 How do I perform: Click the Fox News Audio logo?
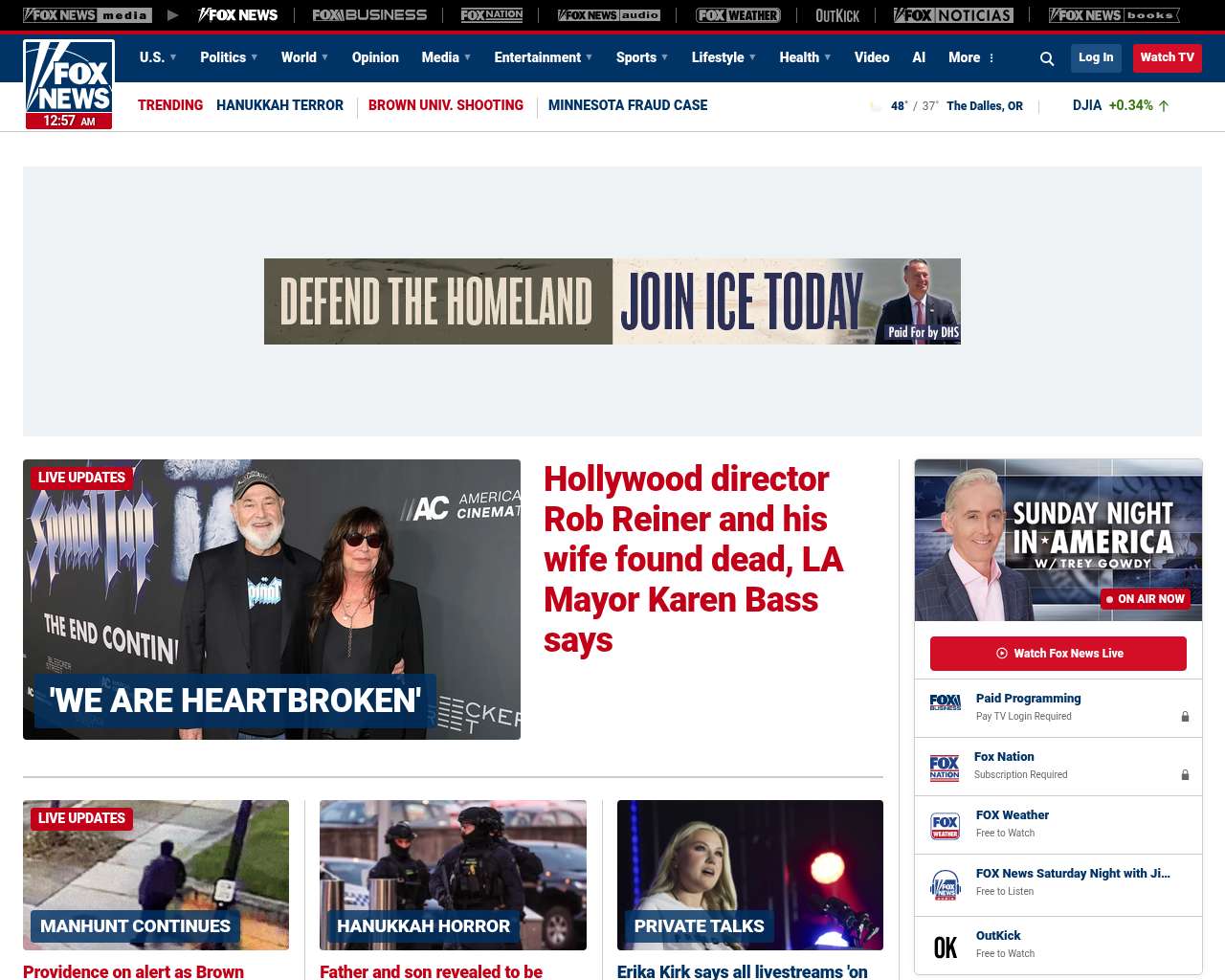[x=609, y=15]
